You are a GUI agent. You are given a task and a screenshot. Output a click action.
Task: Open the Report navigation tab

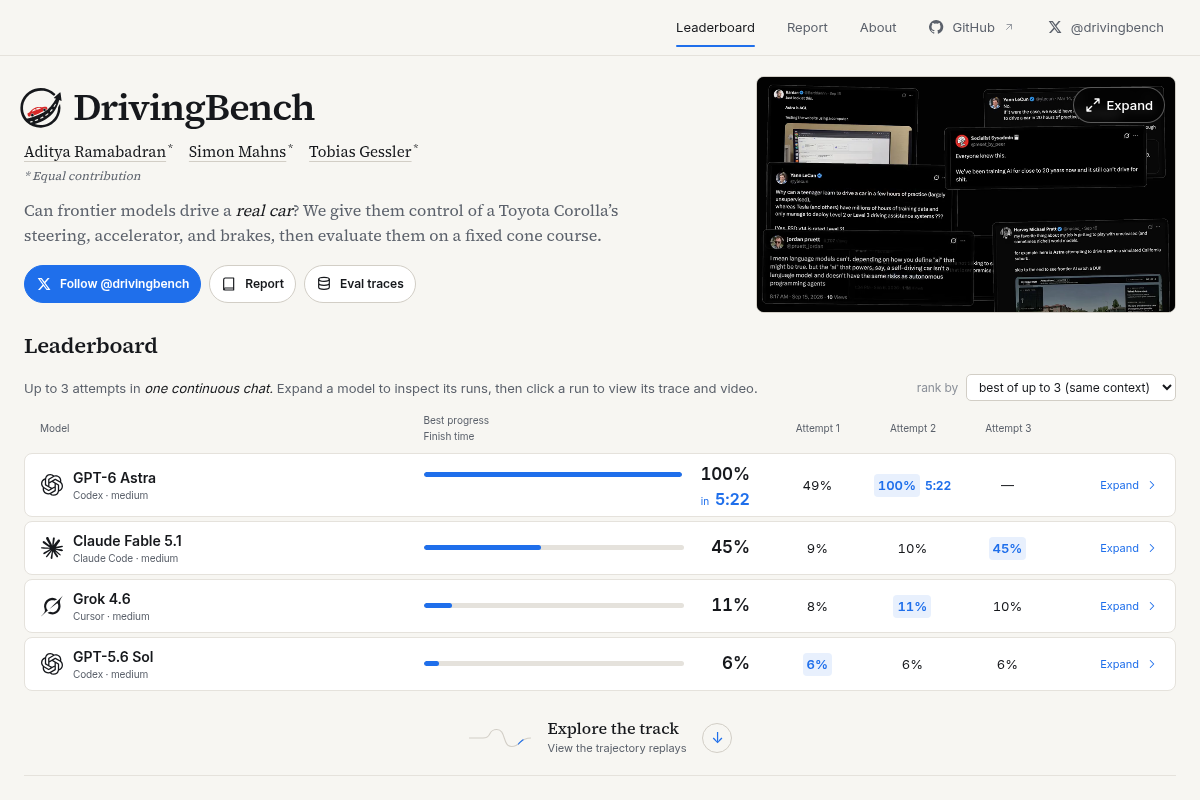coord(807,28)
